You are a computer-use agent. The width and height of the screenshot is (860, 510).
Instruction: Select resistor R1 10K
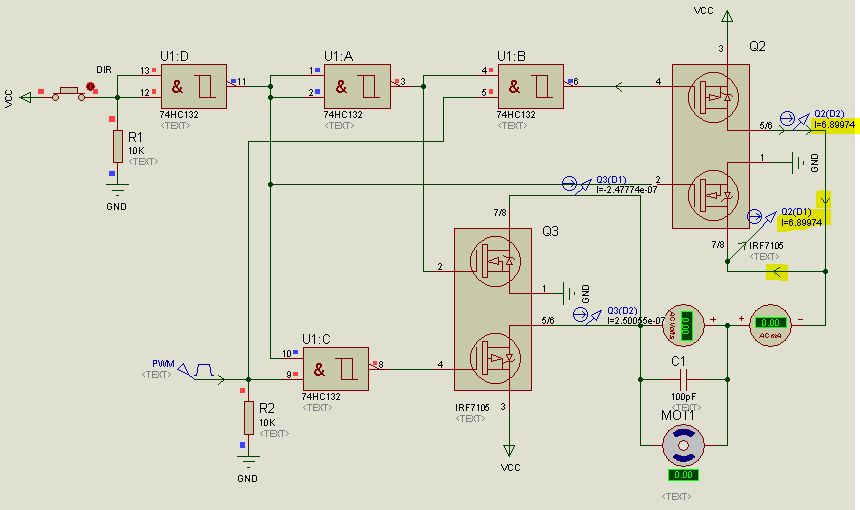[118, 145]
